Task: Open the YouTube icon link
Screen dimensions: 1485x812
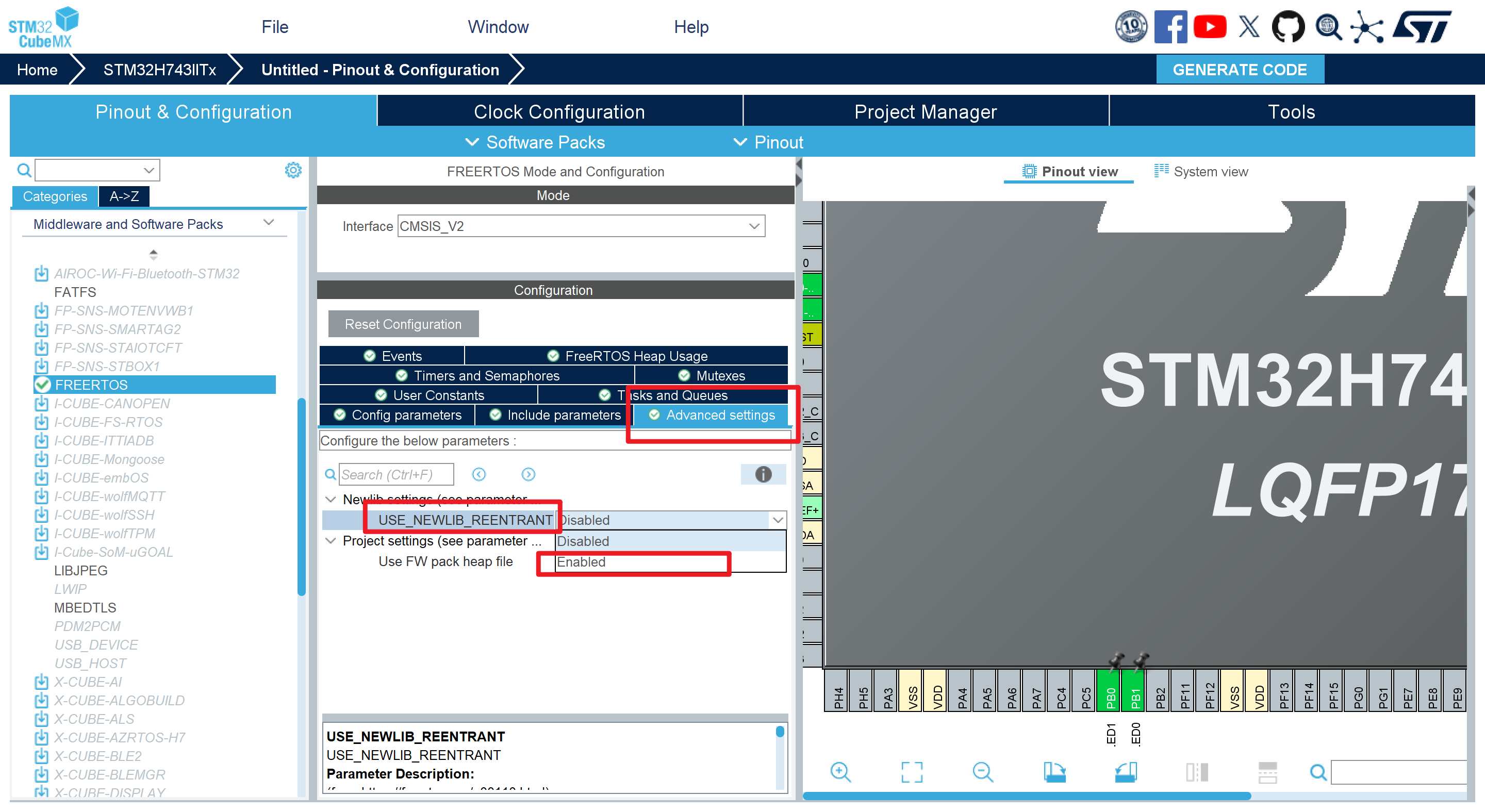Action: (1210, 26)
